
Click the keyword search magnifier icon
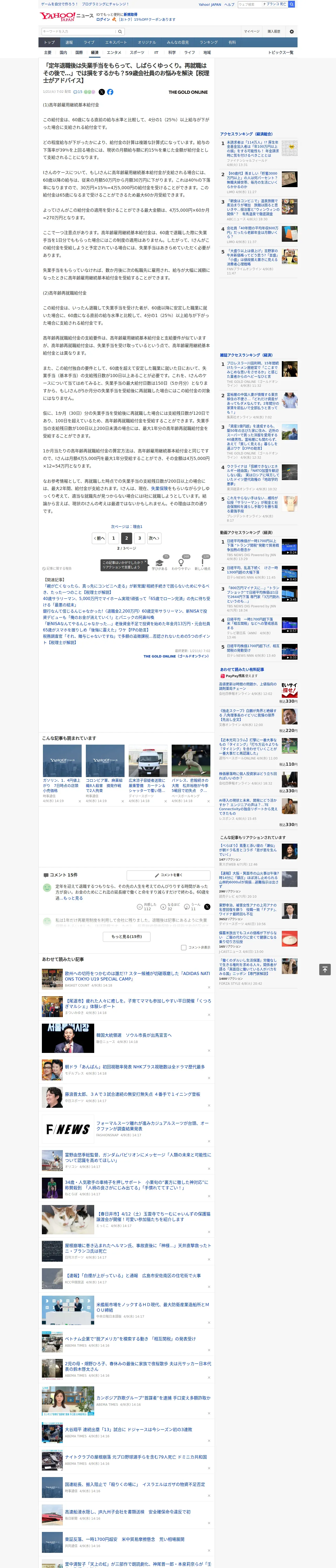click(120, 32)
